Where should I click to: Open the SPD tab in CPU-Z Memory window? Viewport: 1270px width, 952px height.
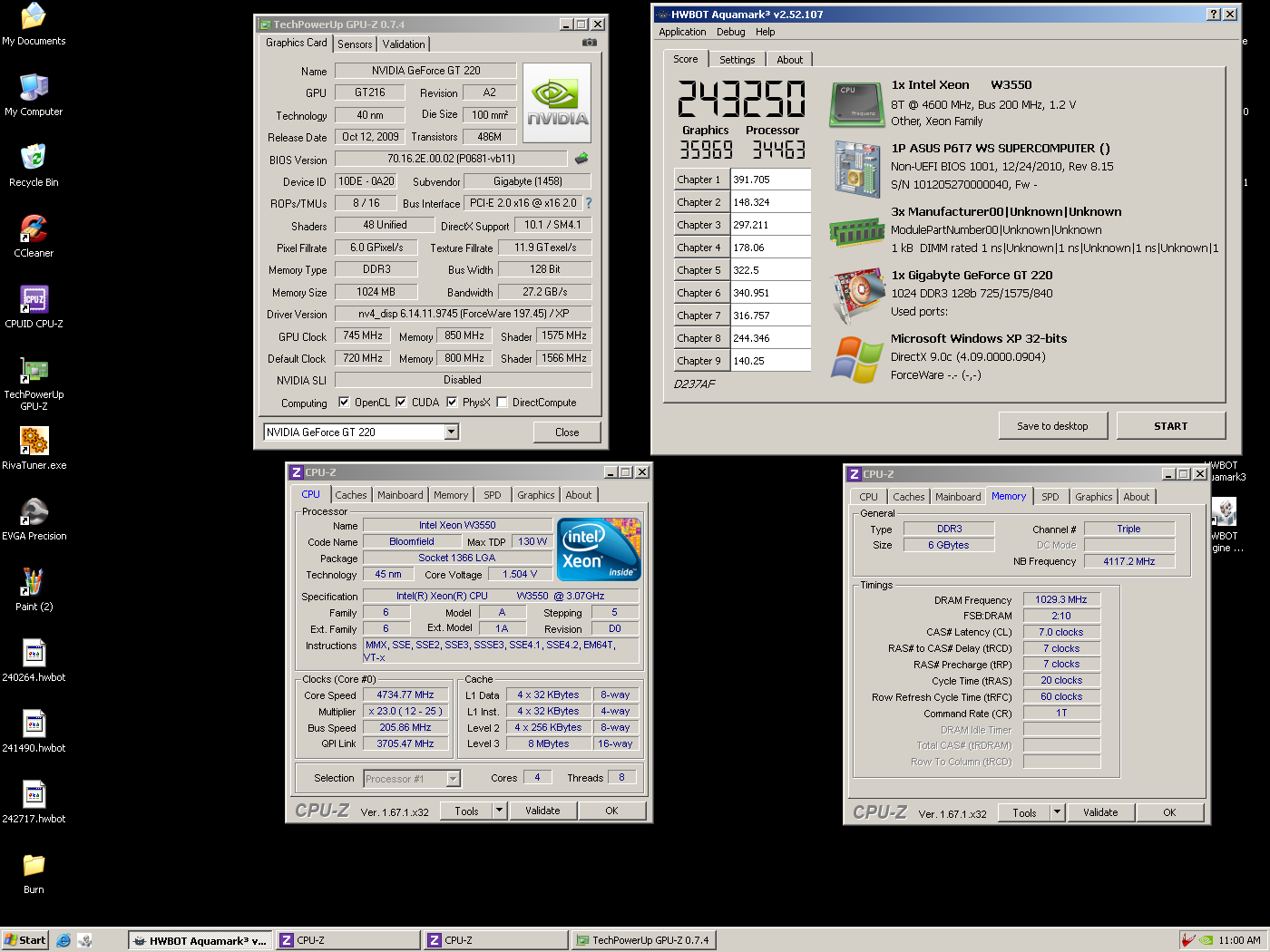pos(1050,497)
